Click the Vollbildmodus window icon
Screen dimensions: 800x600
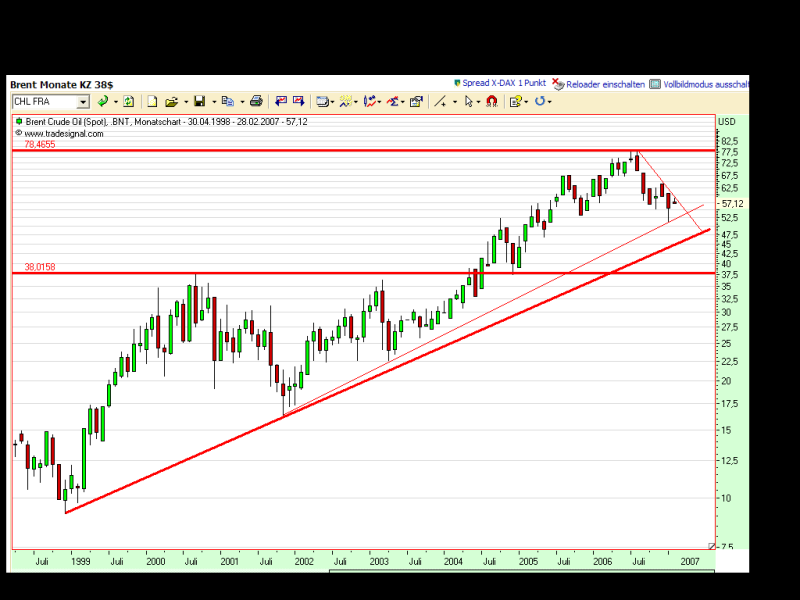pyautogui.click(x=655, y=84)
